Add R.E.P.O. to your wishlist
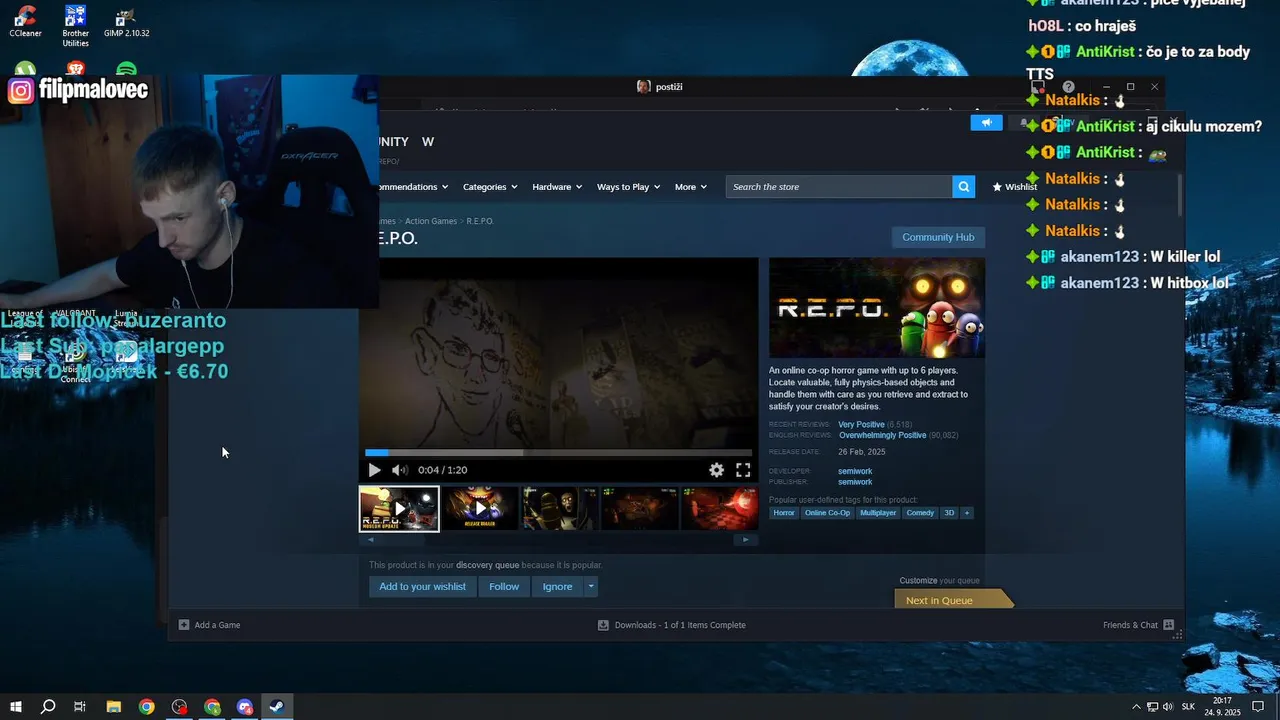 [x=422, y=587]
